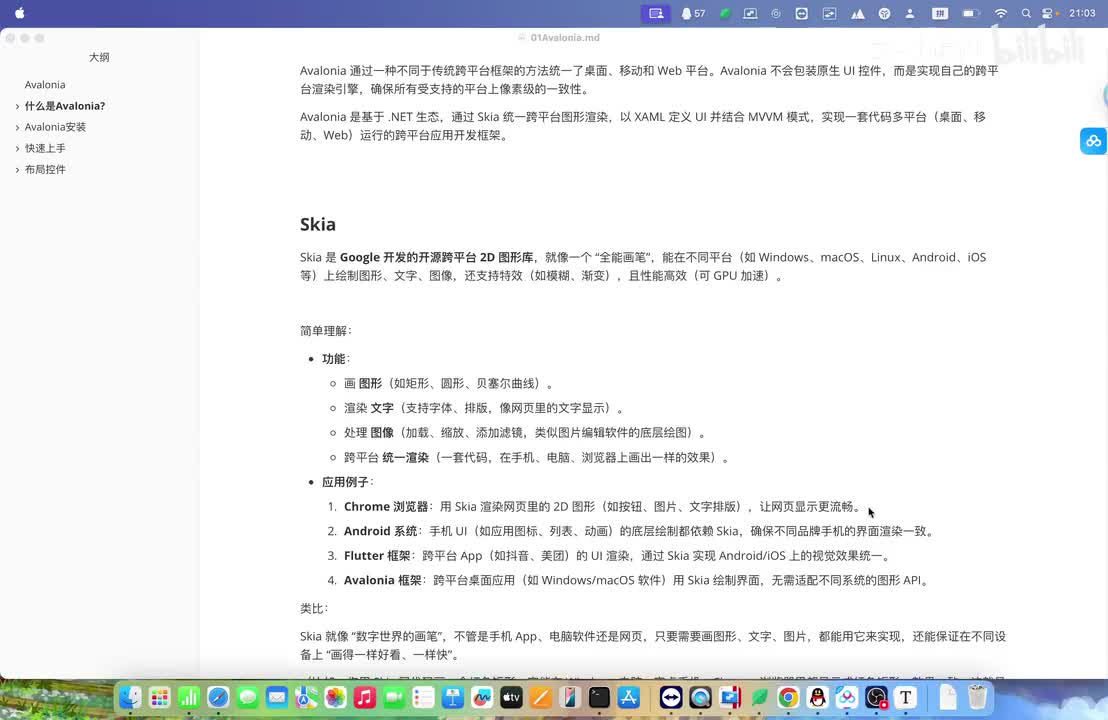Image resolution: width=1108 pixels, height=720 pixels.
Task: Open Typora from the Dock
Action: pos(906,698)
